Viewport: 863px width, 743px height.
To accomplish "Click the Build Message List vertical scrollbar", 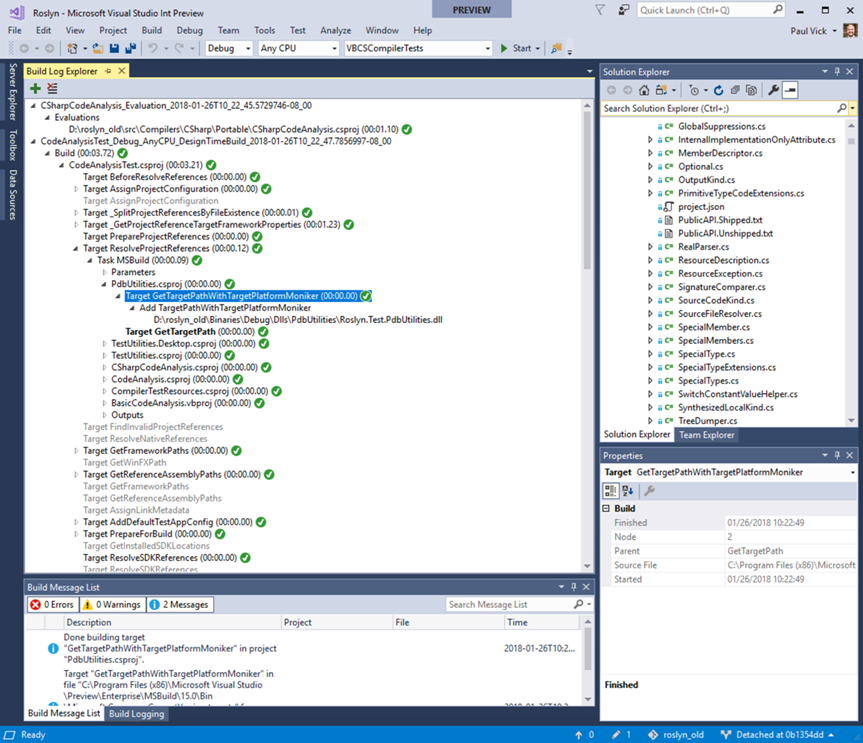I will coord(588,660).
